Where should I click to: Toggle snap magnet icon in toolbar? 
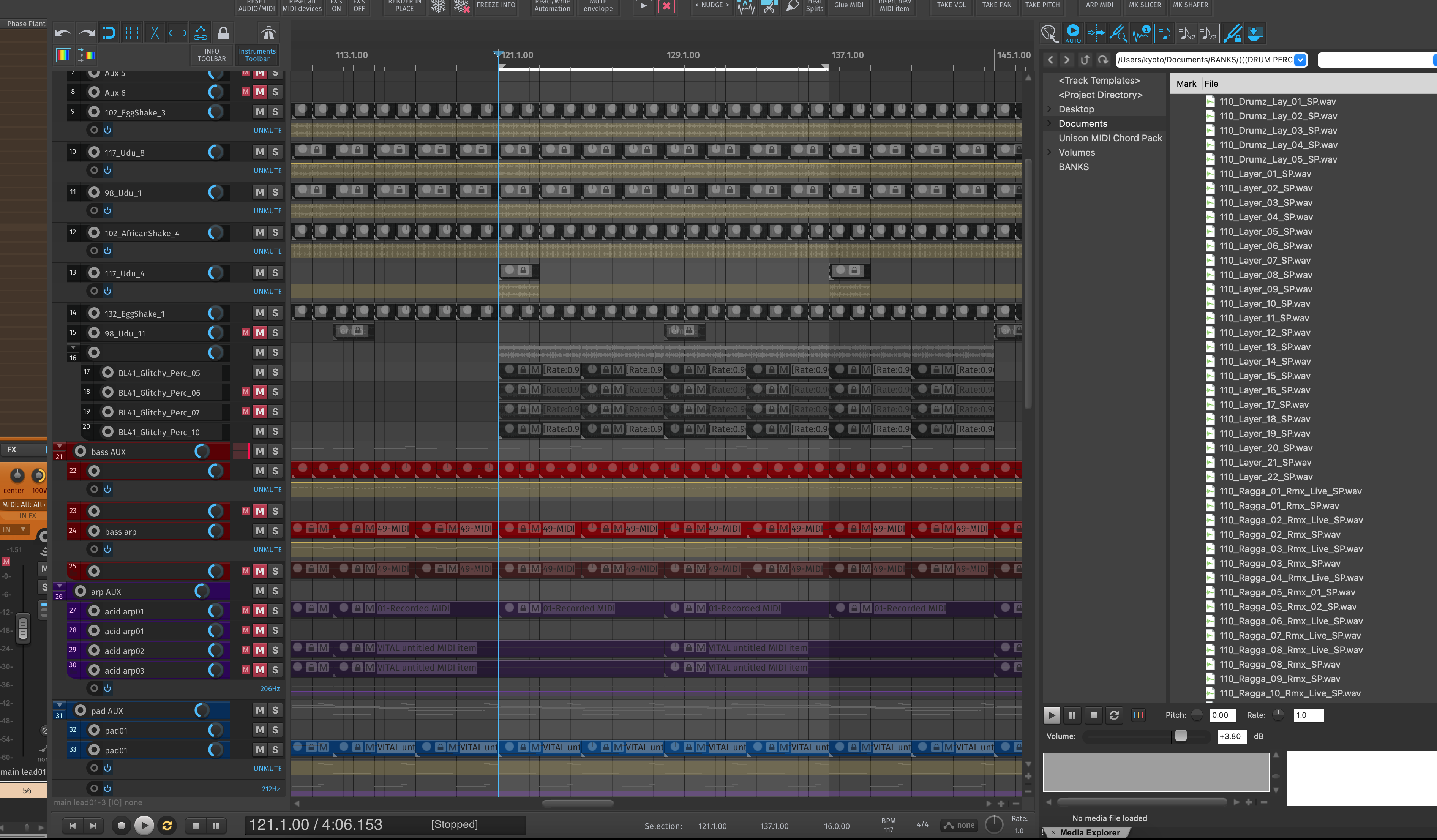tap(109, 33)
